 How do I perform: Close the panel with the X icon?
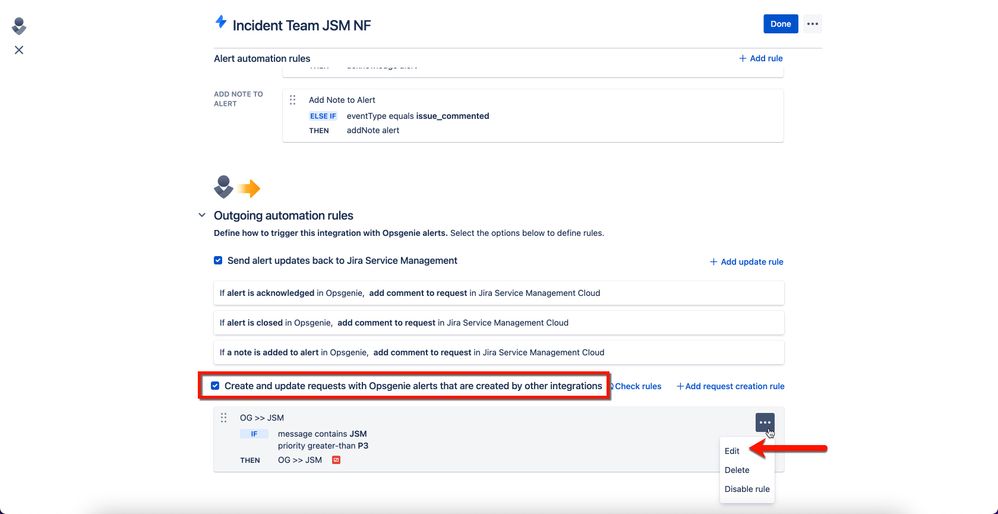(19, 50)
